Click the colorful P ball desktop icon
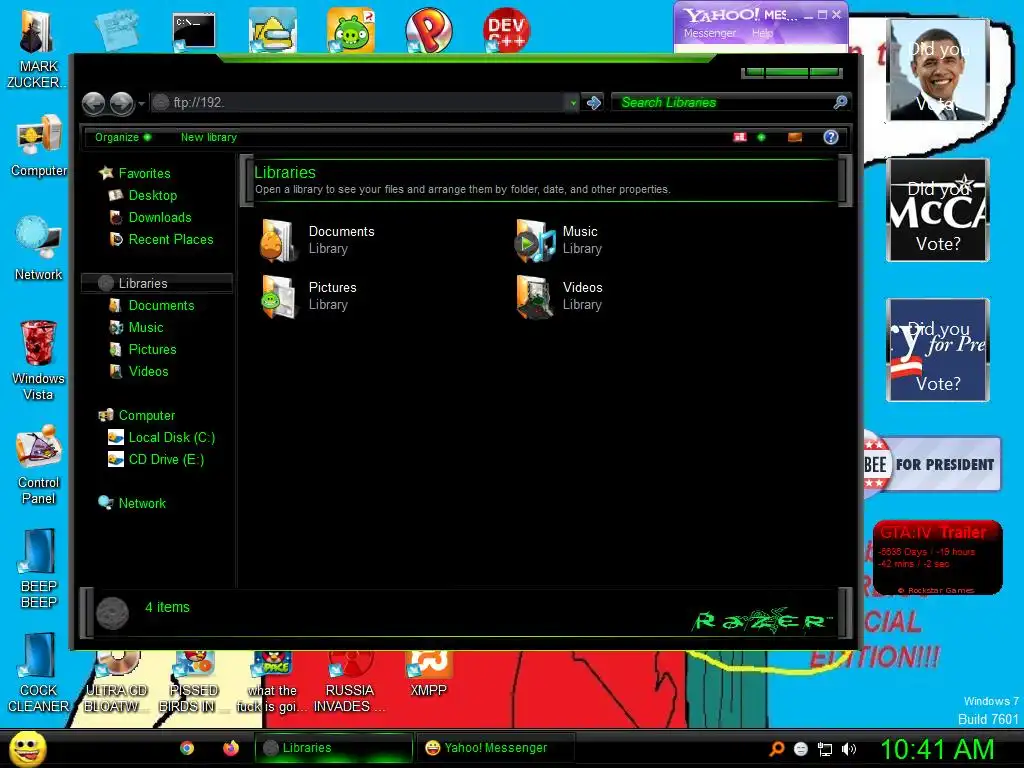Viewport: 1024px width, 768px height. [x=428, y=31]
